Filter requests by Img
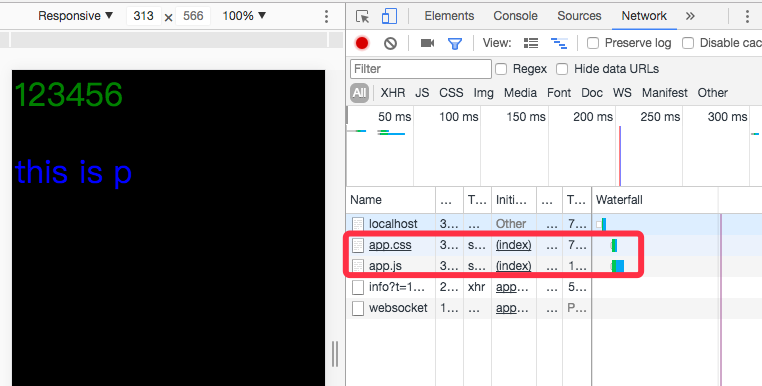762x386 pixels. (x=484, y=93)
